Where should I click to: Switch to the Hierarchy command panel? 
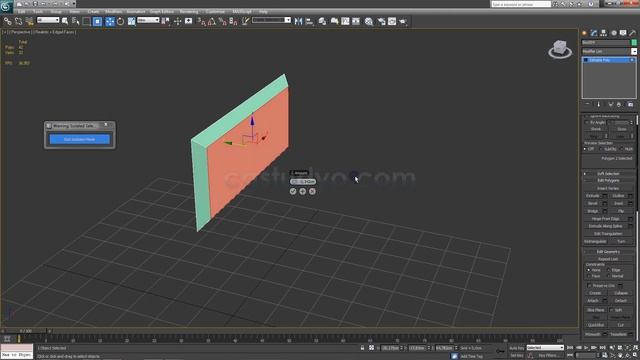point(604,33)
